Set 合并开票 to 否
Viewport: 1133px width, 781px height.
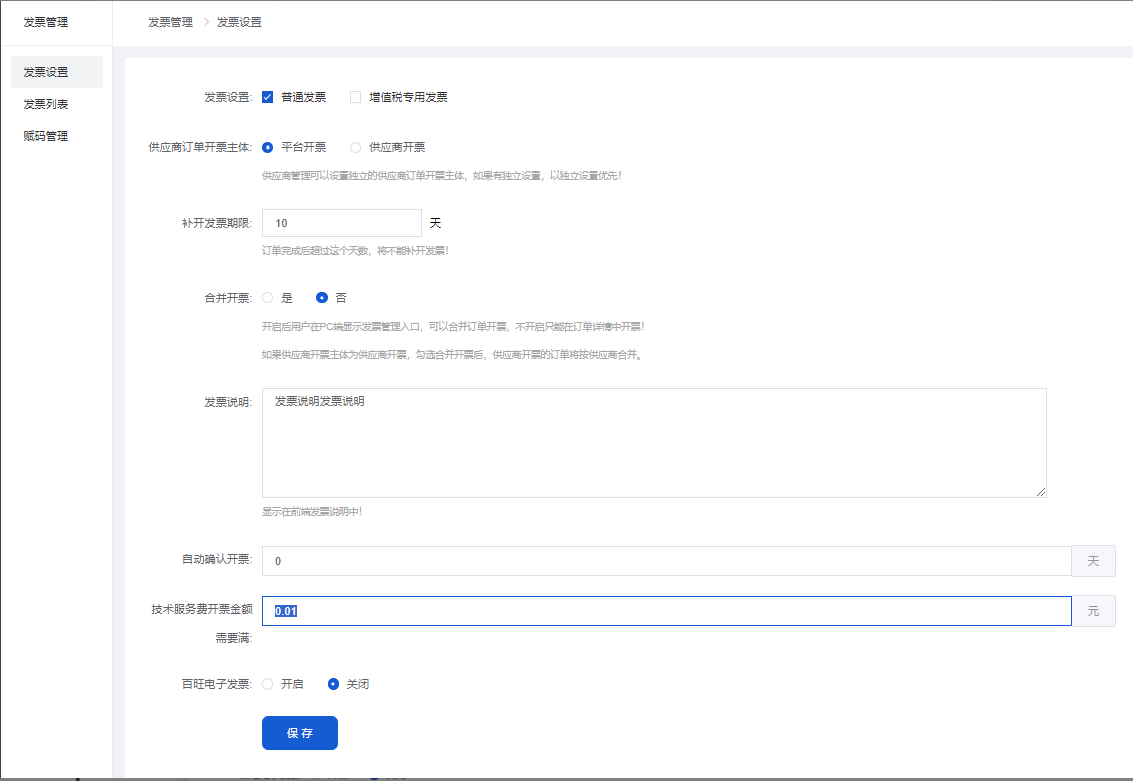click(x=322, y=298)
